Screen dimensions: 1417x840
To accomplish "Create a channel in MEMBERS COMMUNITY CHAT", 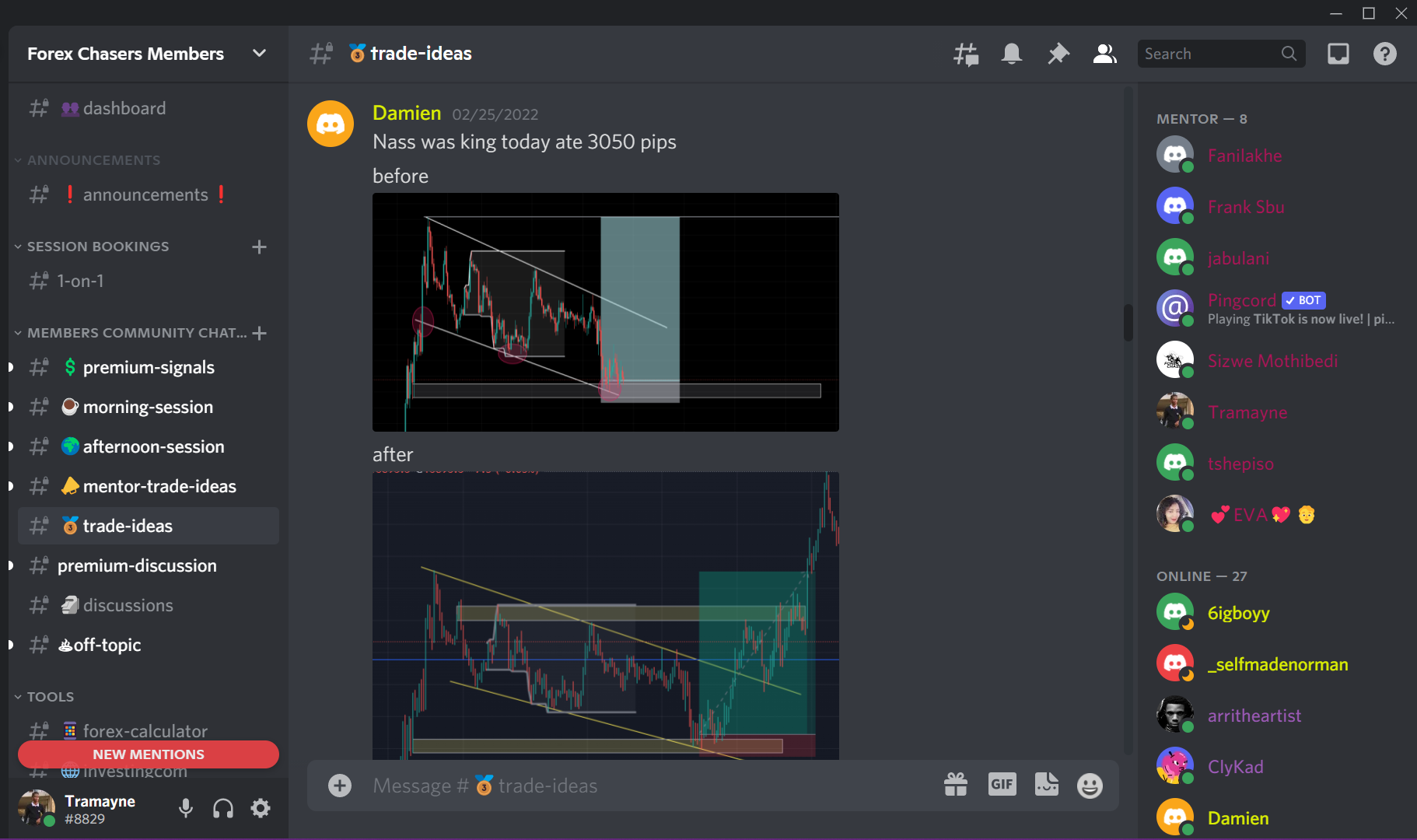I will click(260, 333).
